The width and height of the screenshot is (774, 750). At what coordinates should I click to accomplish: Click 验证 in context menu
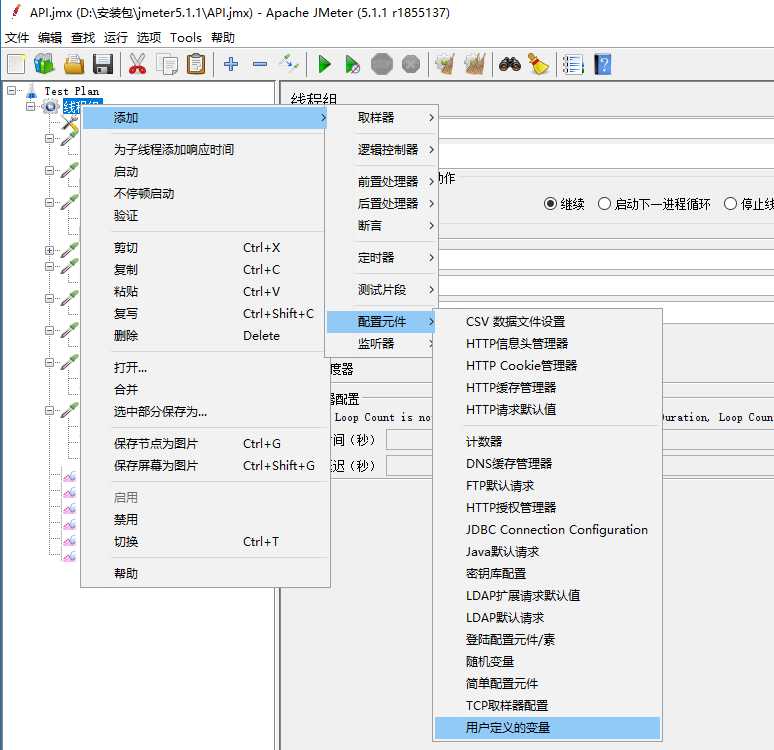pos(205,216)
